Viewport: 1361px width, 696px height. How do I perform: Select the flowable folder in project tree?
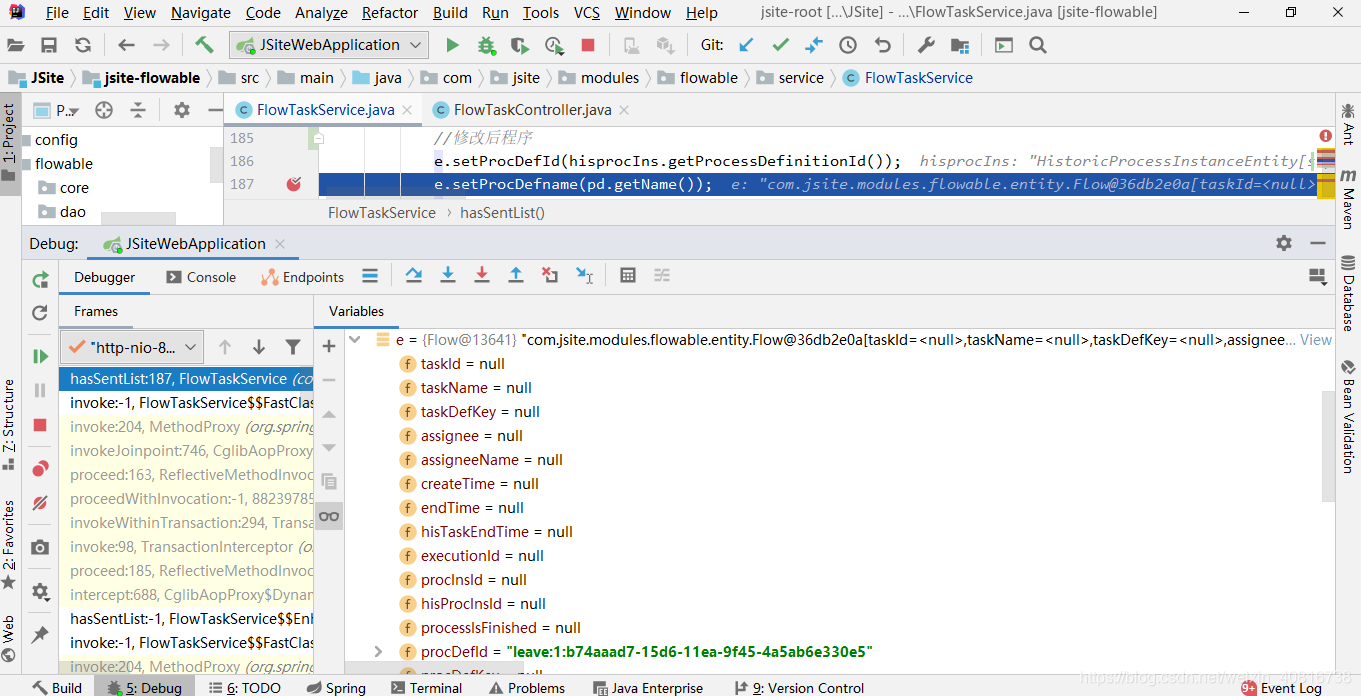[x=64, y=164]
